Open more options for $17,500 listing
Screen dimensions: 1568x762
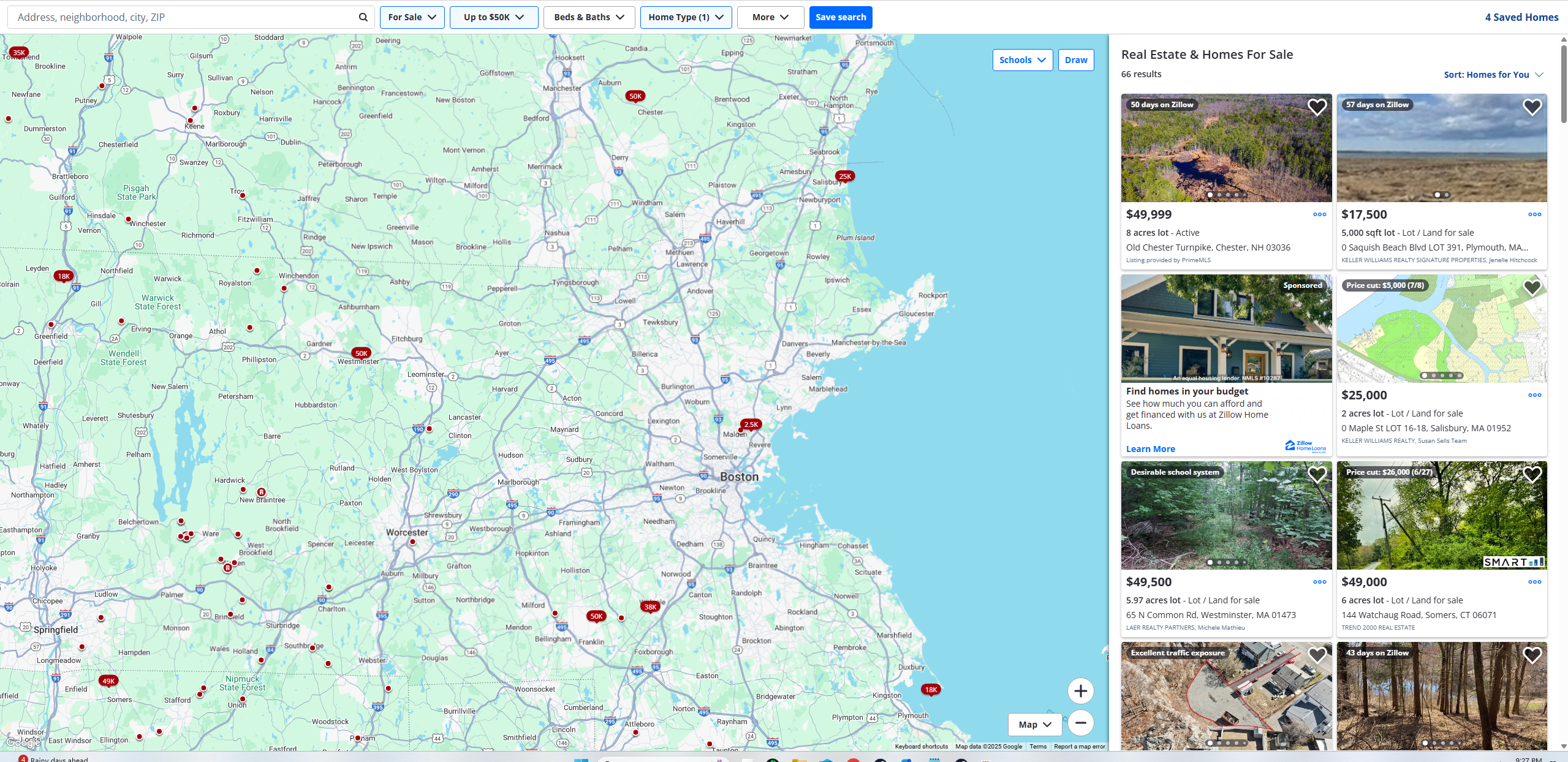pos(1534,214)
